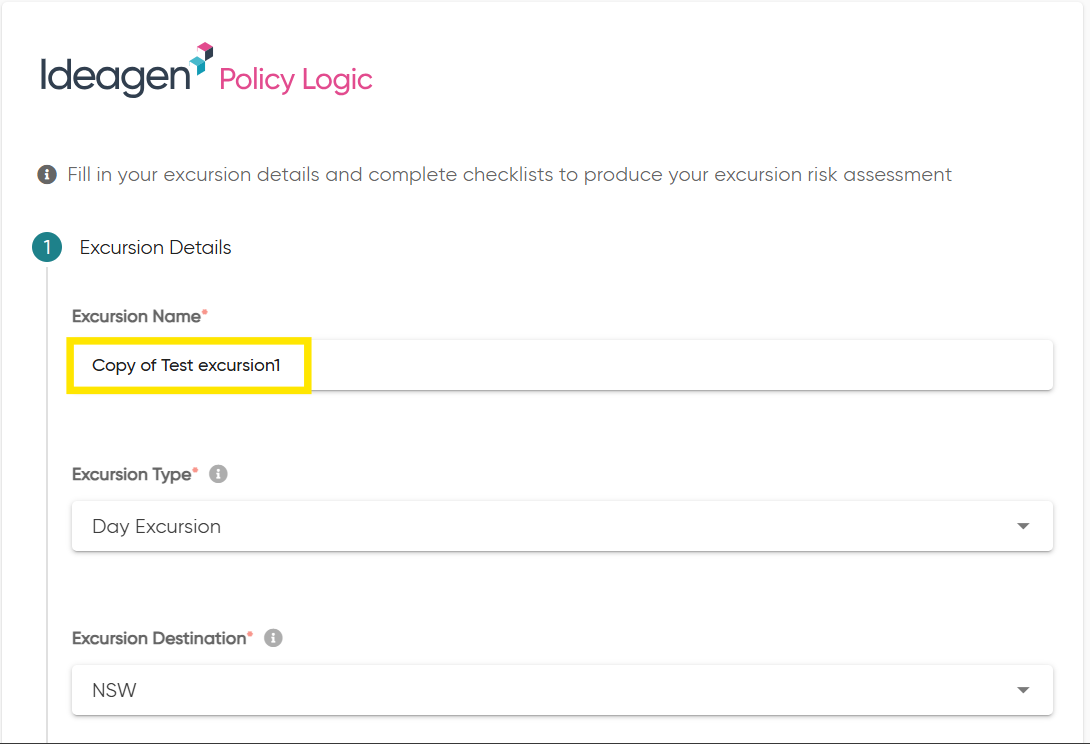Open the Excursion Destination info tooltip icon
Viewport: 1090px width, 744px height.
pos(273,638)
